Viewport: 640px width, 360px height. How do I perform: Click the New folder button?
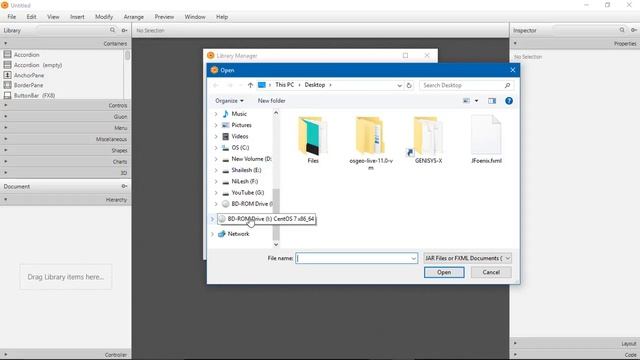point(271,101)
